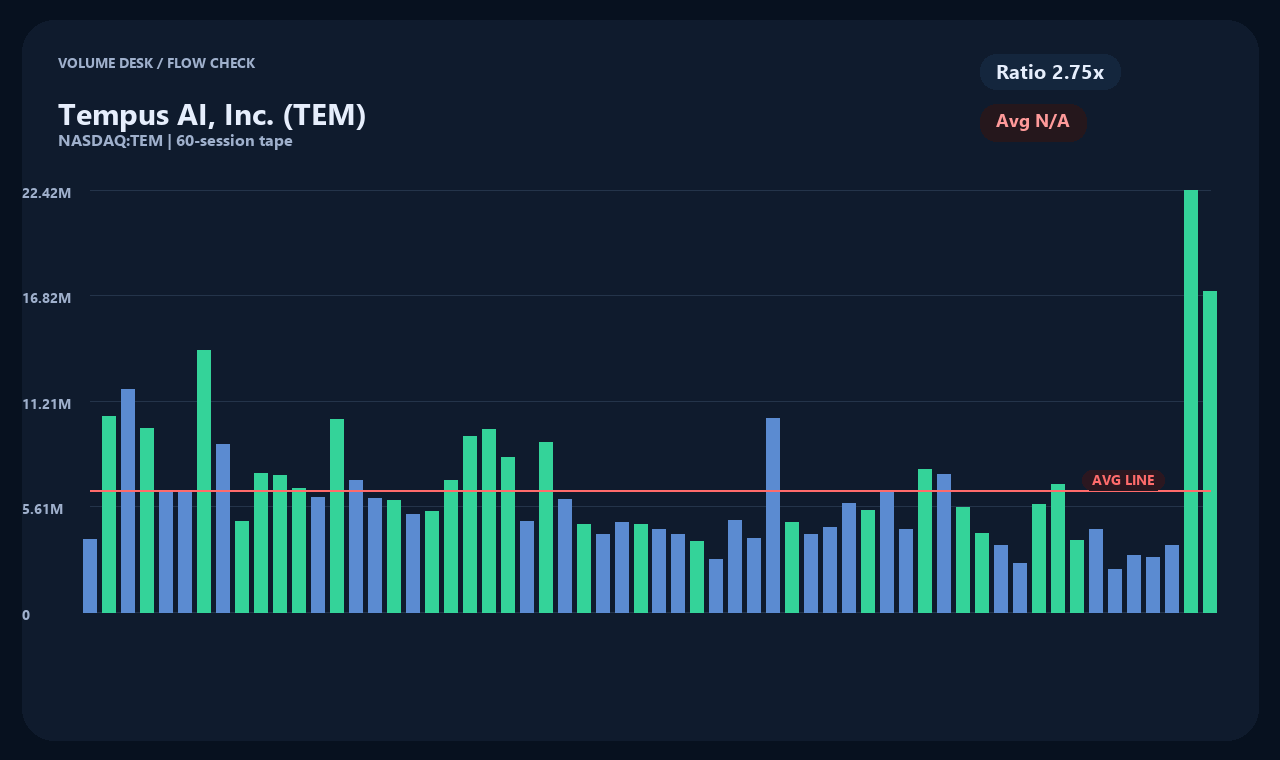Image resolution: width=1280 pixels, height=760 pixels.
Task: Click the 22.42M axis label
Action: click(47, 193)
